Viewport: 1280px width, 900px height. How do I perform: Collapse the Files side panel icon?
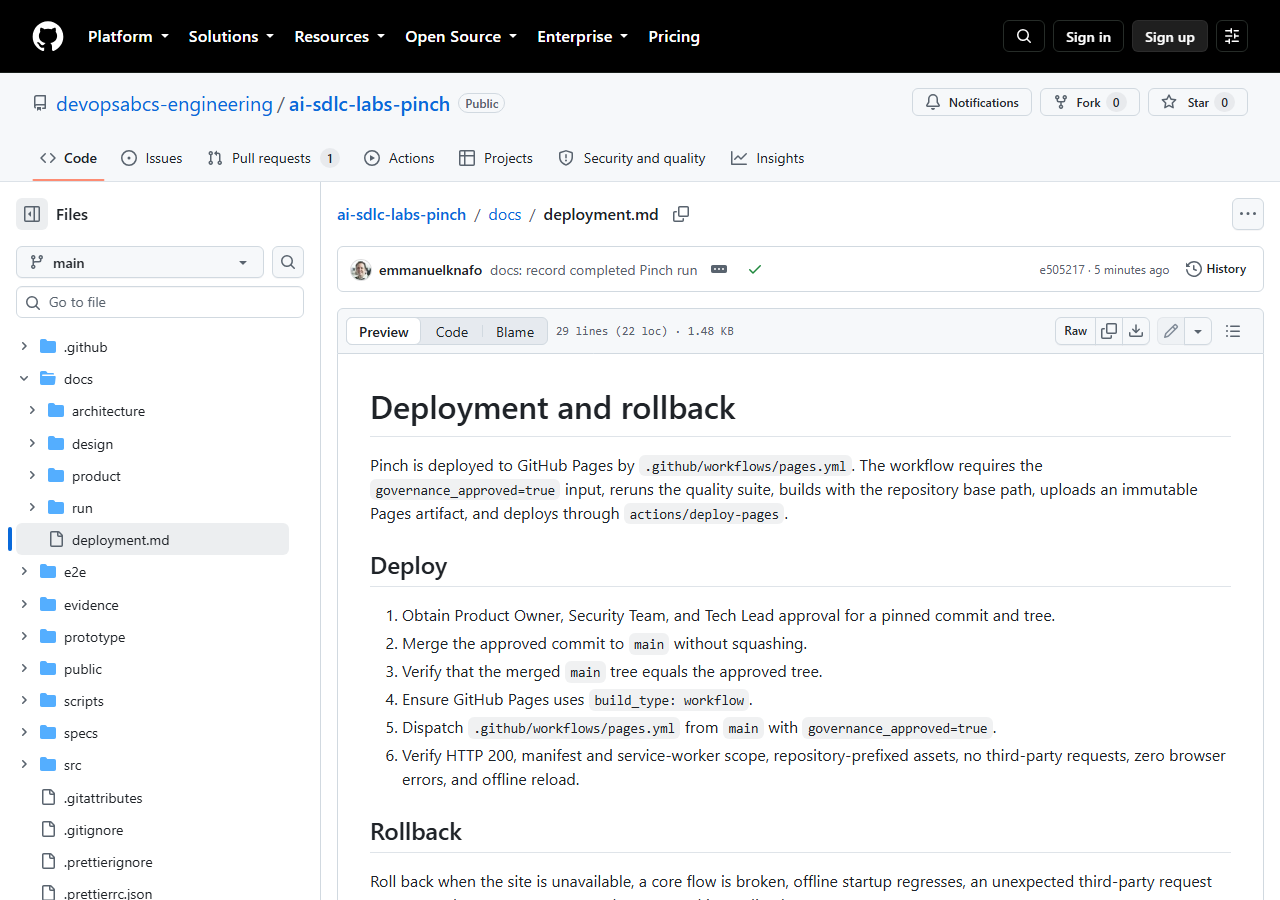tap(32, 214)
